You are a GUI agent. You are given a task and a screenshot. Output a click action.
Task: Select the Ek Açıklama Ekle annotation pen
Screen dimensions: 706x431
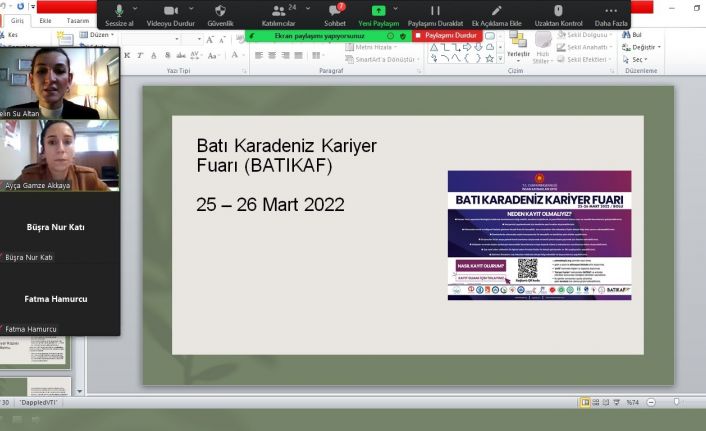(x=496, y=14)
